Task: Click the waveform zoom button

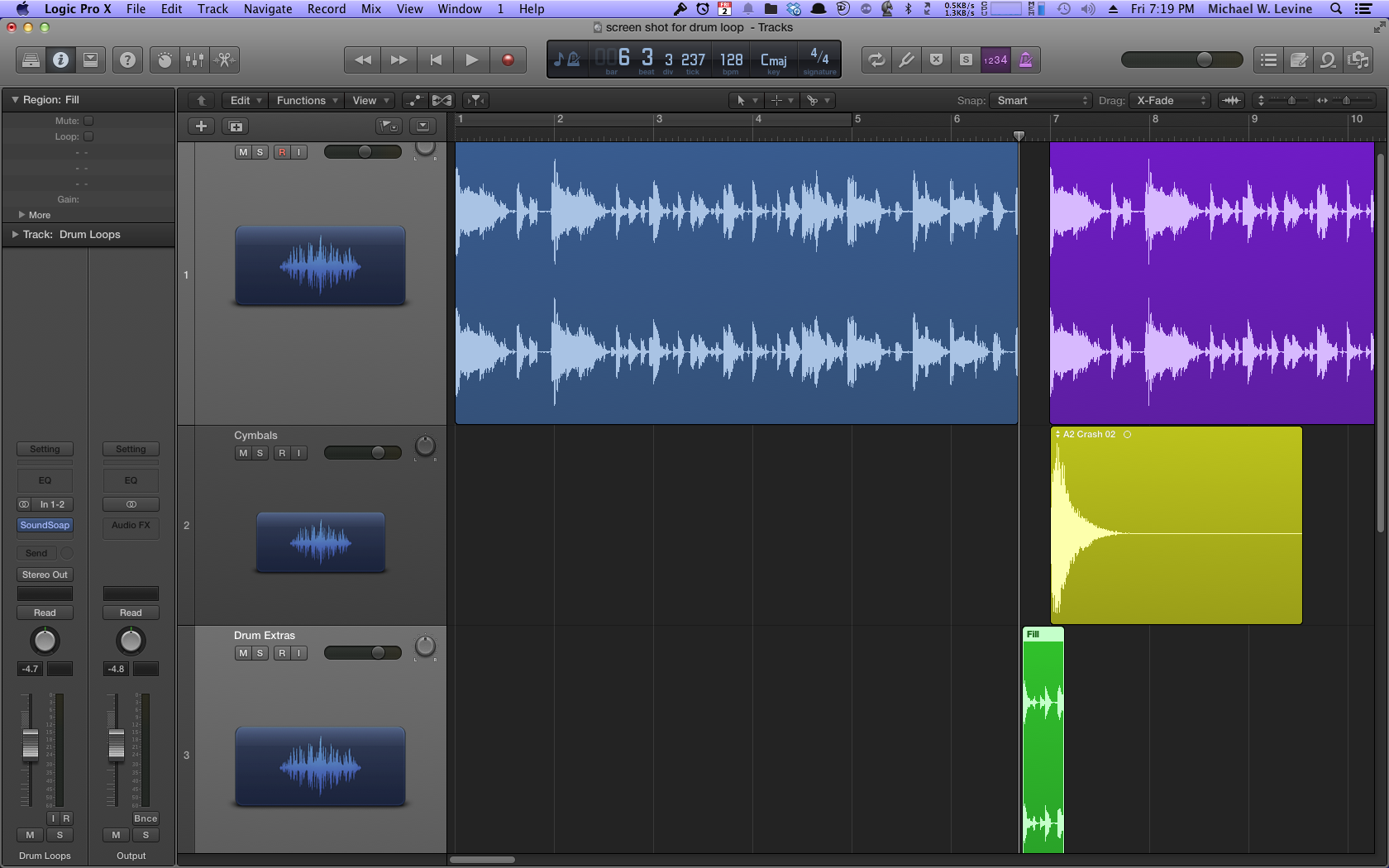Action: (1232, 101)
